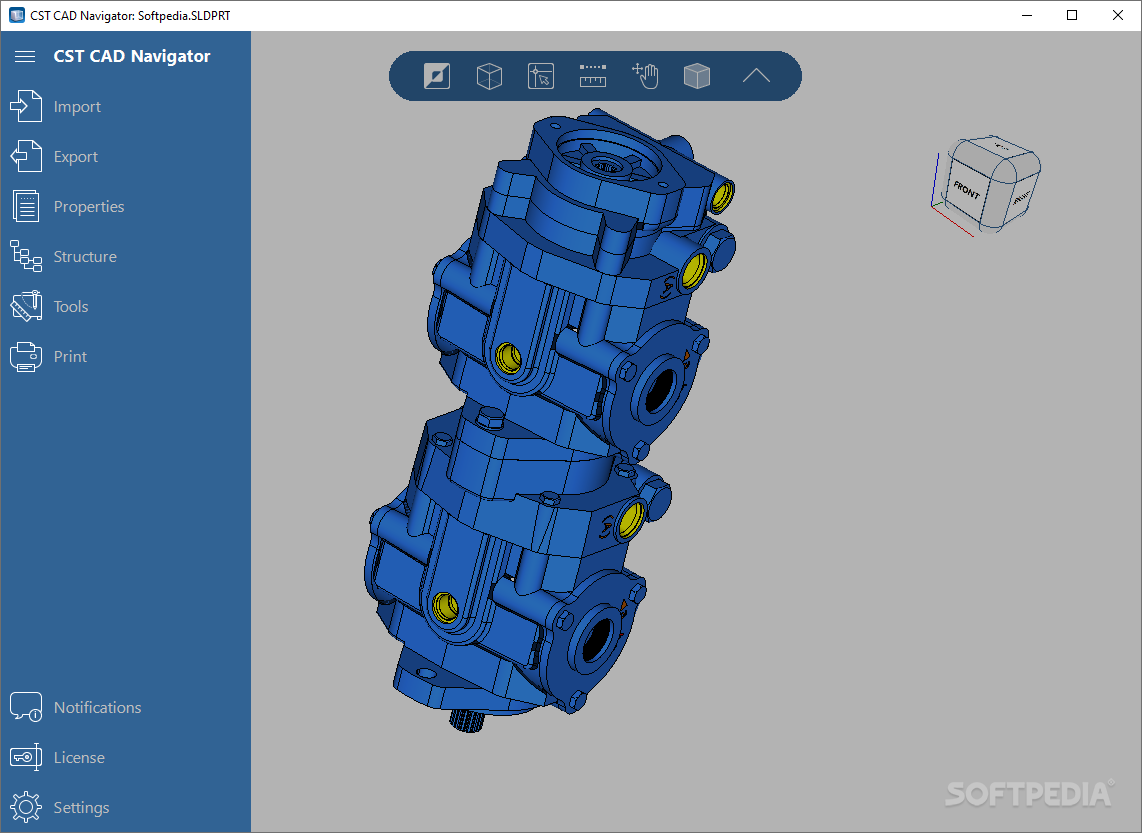1142x833 pixels.
Task: Select the section plane tool
Action: 437,76
